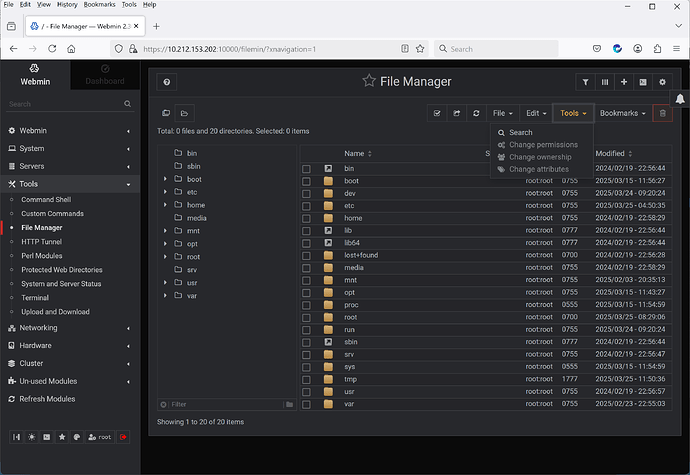Open File Manager help icon
The height and width of the screenshot is (475, 690).
[167, 82]
